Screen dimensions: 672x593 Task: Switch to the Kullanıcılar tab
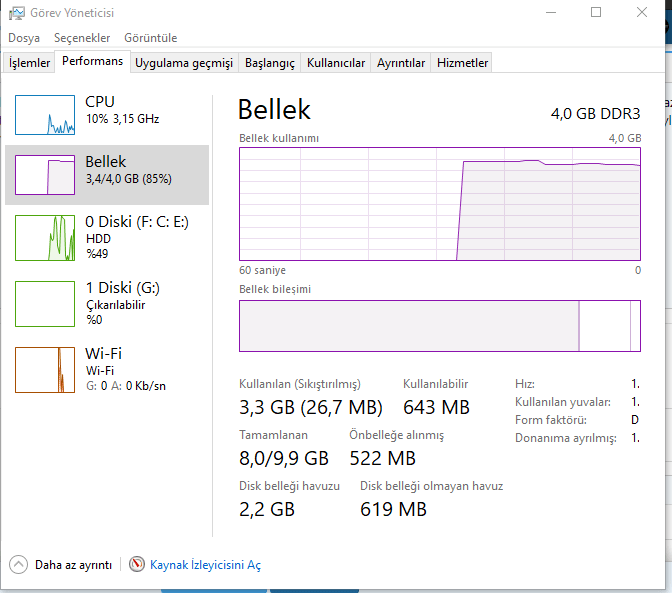coord(336,63)
